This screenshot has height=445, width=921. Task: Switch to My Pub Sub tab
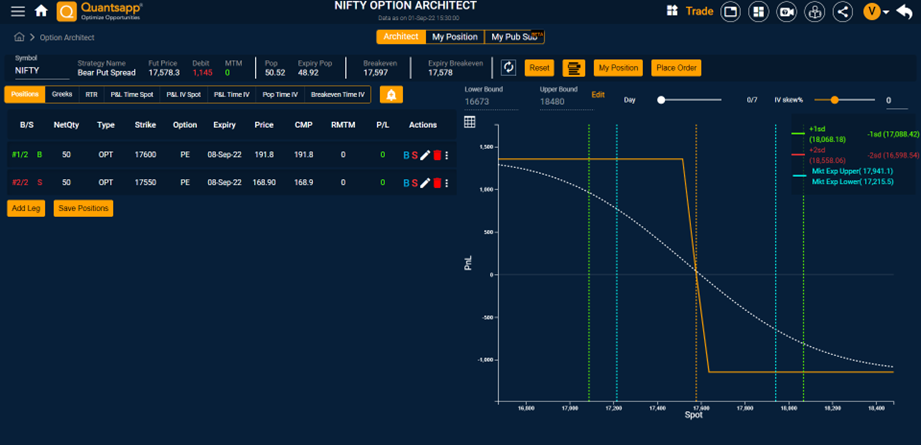(515, 37)
